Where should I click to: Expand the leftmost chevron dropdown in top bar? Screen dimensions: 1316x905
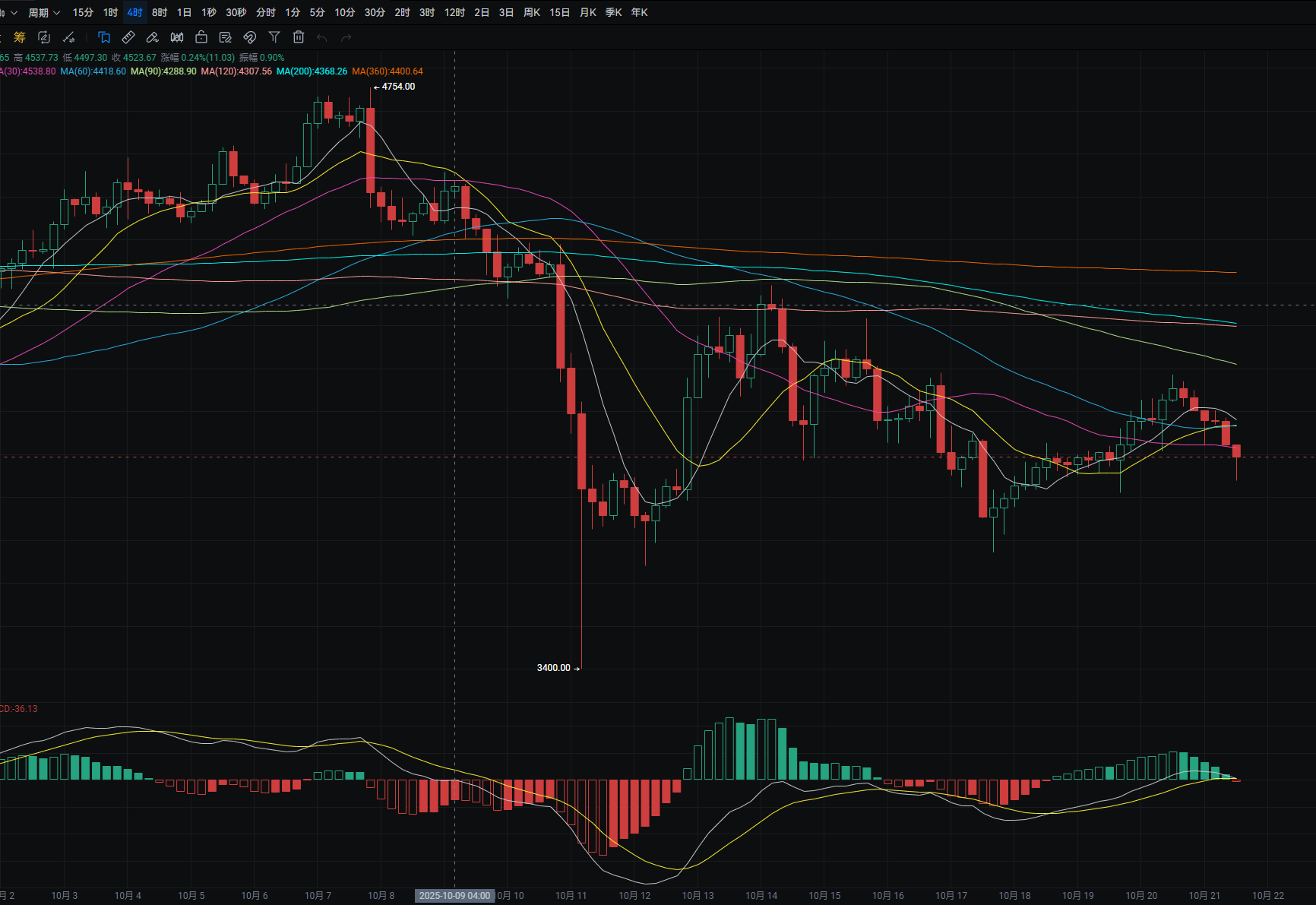coord(11,12)
